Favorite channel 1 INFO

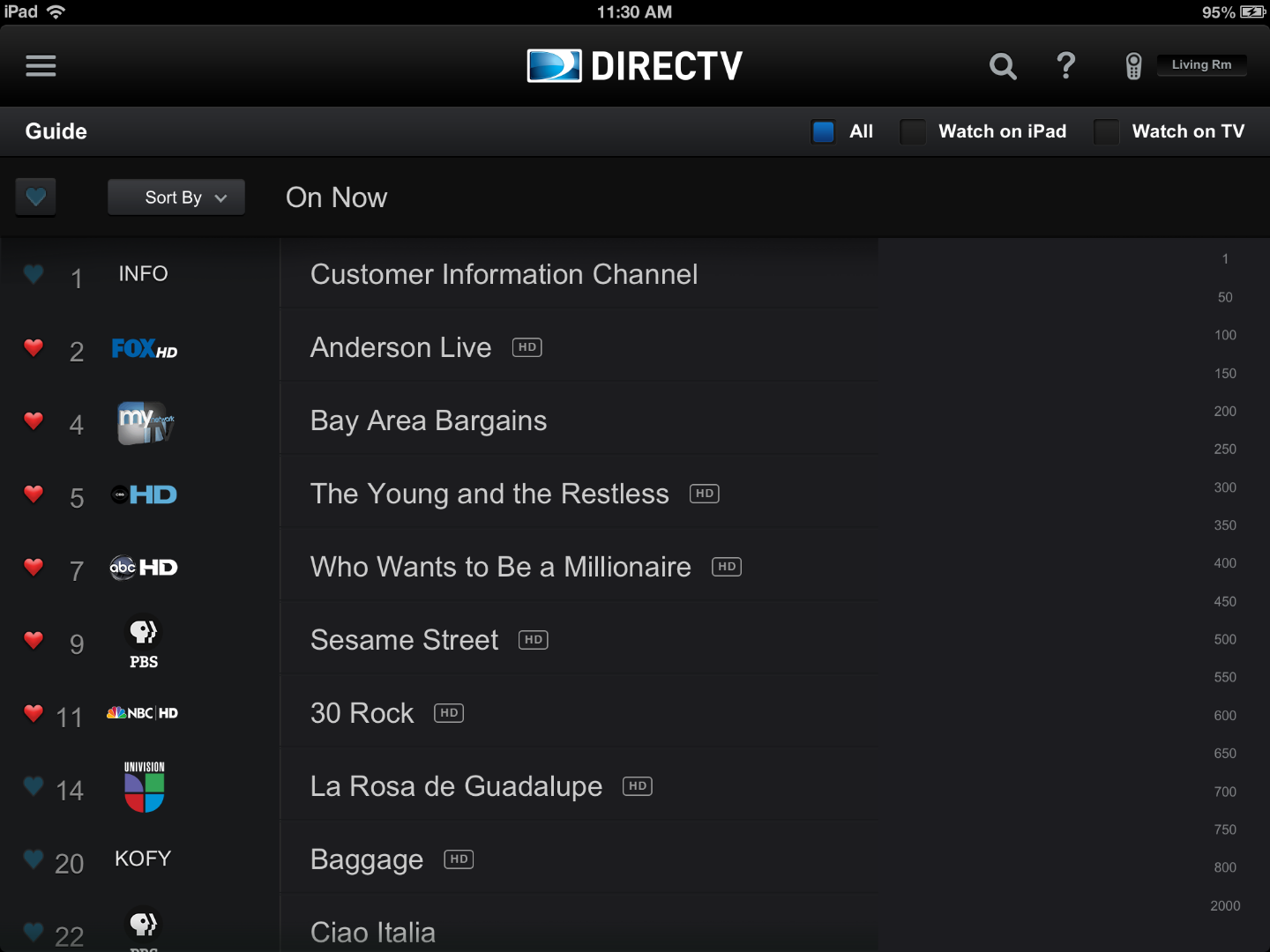pyautogui.click(x=33, y=274)
